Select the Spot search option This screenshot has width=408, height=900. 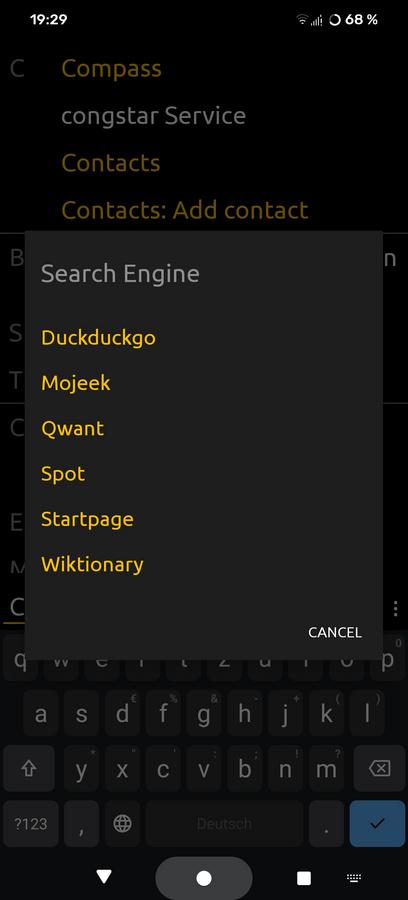63,474
